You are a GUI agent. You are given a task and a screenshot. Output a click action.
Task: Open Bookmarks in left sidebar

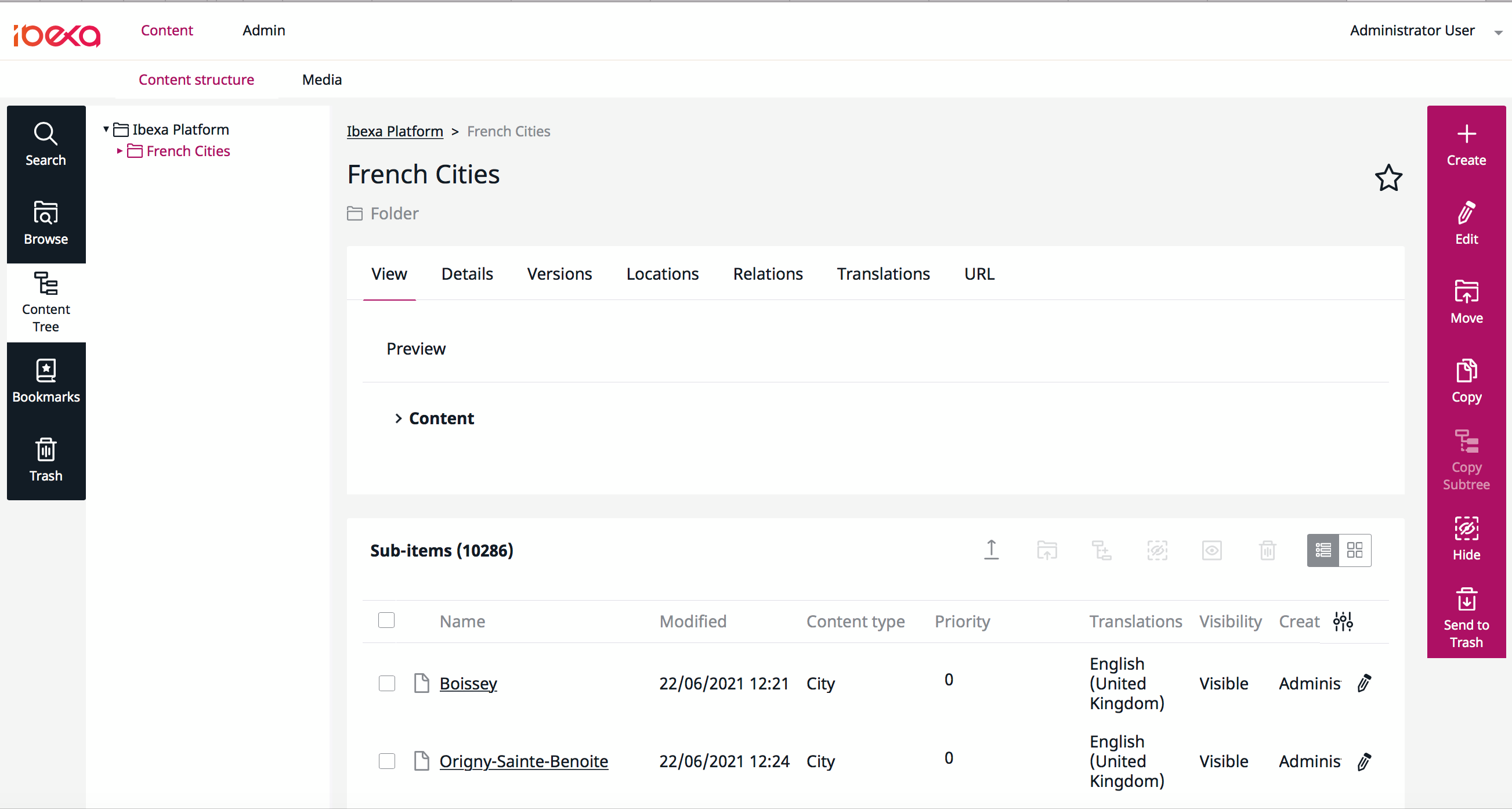click(46, 381)
